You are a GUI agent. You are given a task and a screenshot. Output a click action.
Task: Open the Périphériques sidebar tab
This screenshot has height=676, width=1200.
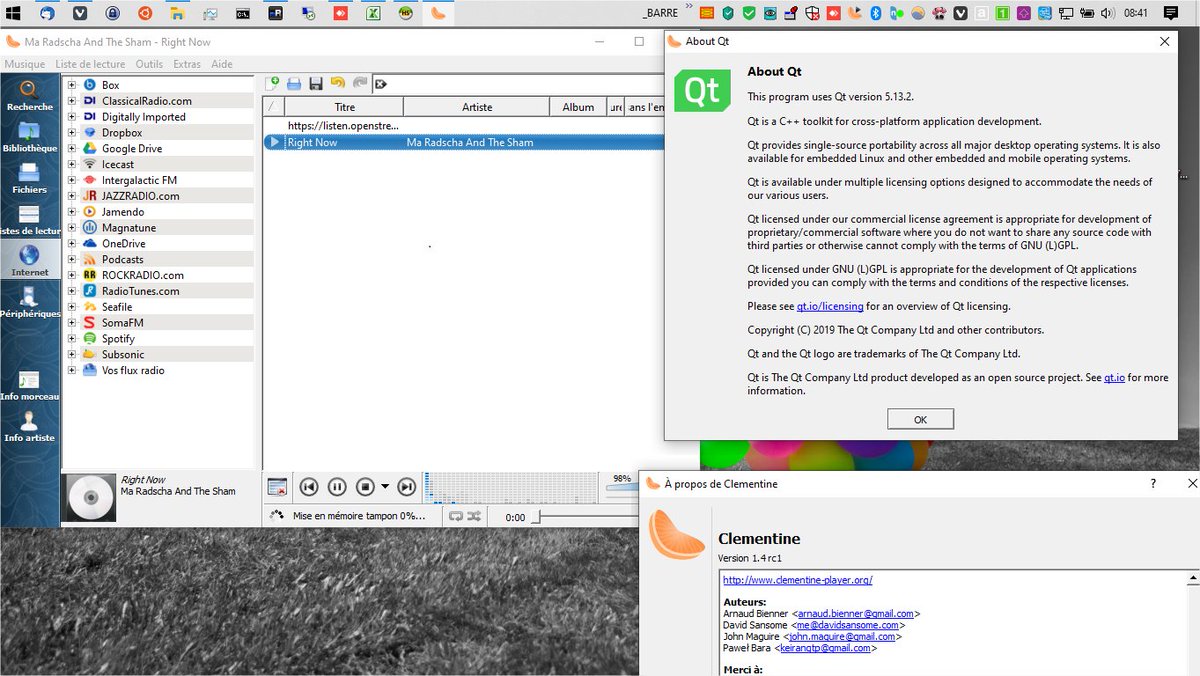click(x=30, y=302)
